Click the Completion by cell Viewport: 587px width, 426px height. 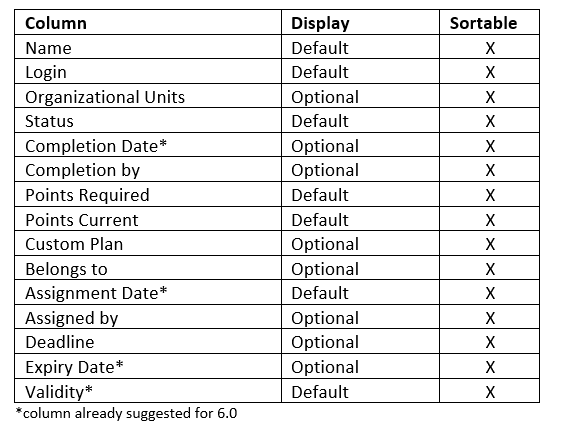(x=148, y=170)
